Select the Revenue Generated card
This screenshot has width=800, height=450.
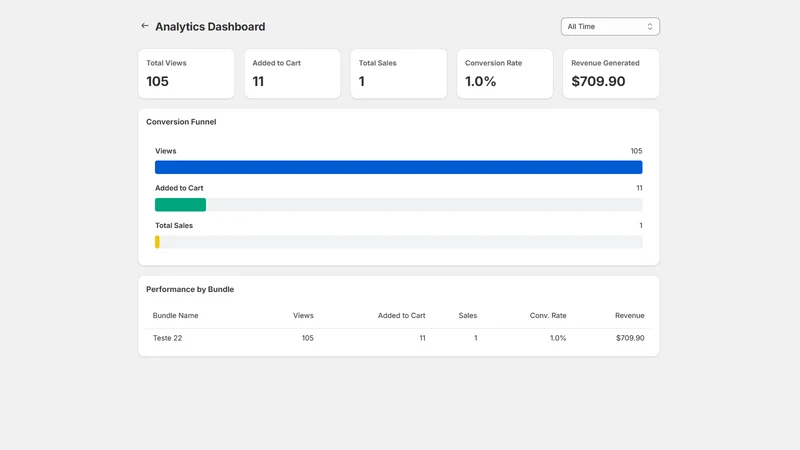(x=611, y=74)
